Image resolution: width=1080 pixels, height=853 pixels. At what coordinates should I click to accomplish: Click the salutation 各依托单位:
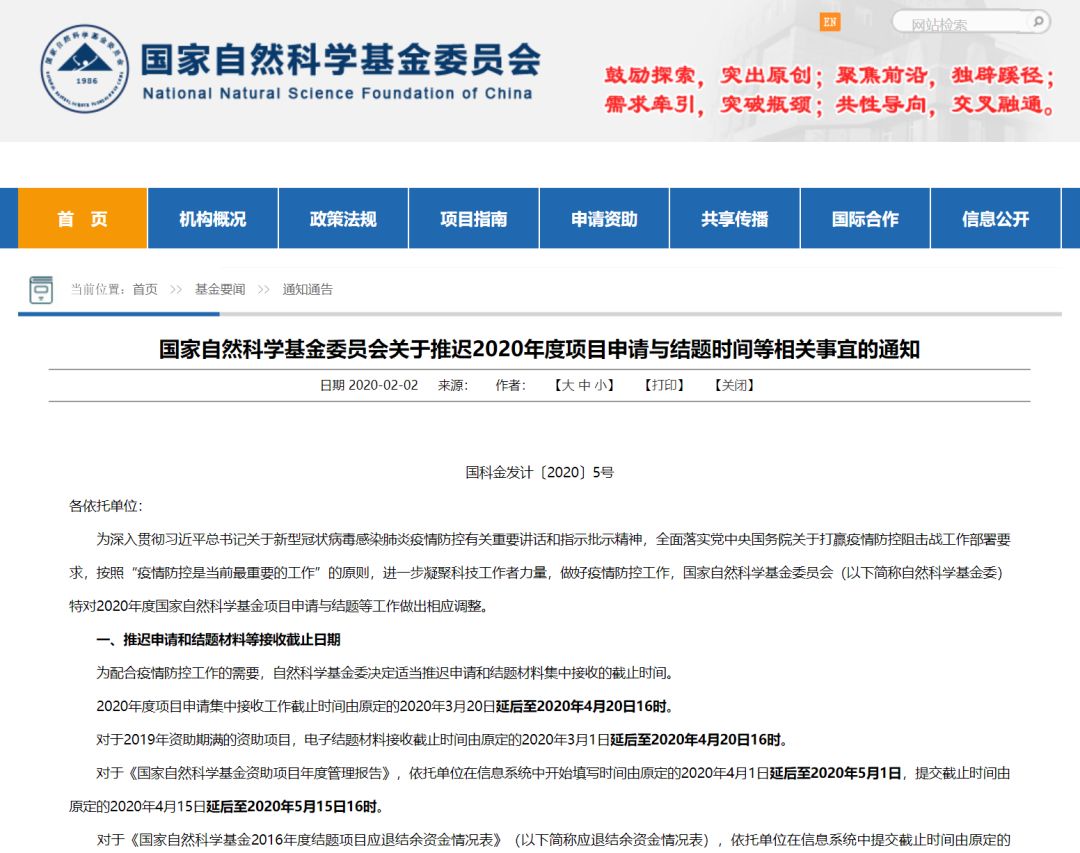(105, 506)
